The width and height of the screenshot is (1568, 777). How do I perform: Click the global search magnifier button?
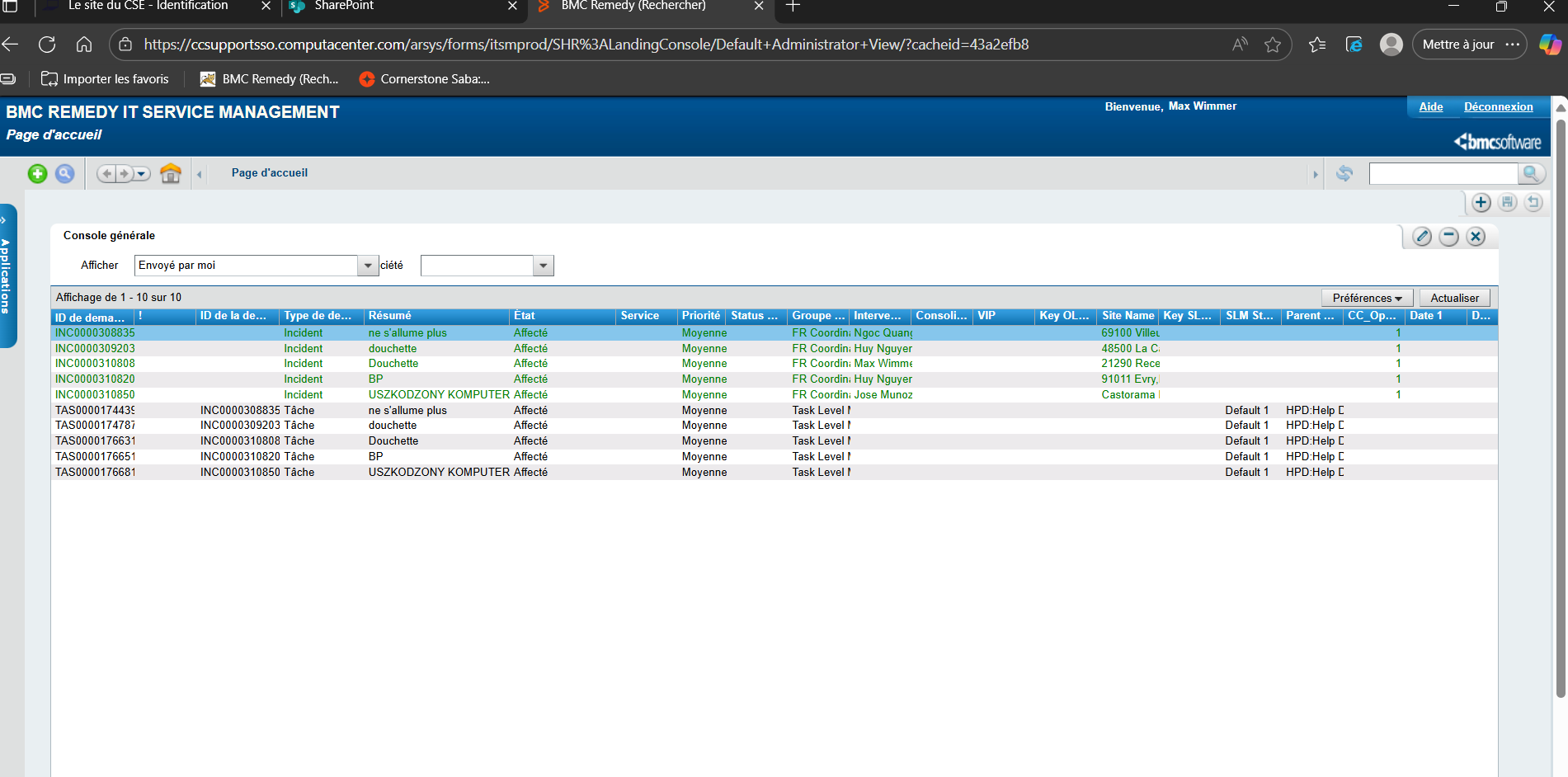1531,173
